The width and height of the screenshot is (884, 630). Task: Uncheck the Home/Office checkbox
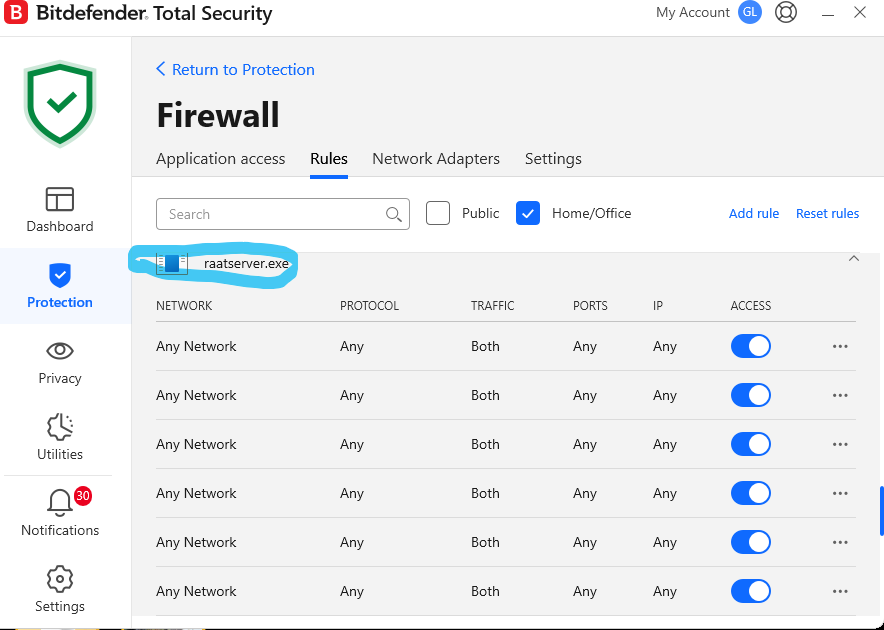coord(528,213)
